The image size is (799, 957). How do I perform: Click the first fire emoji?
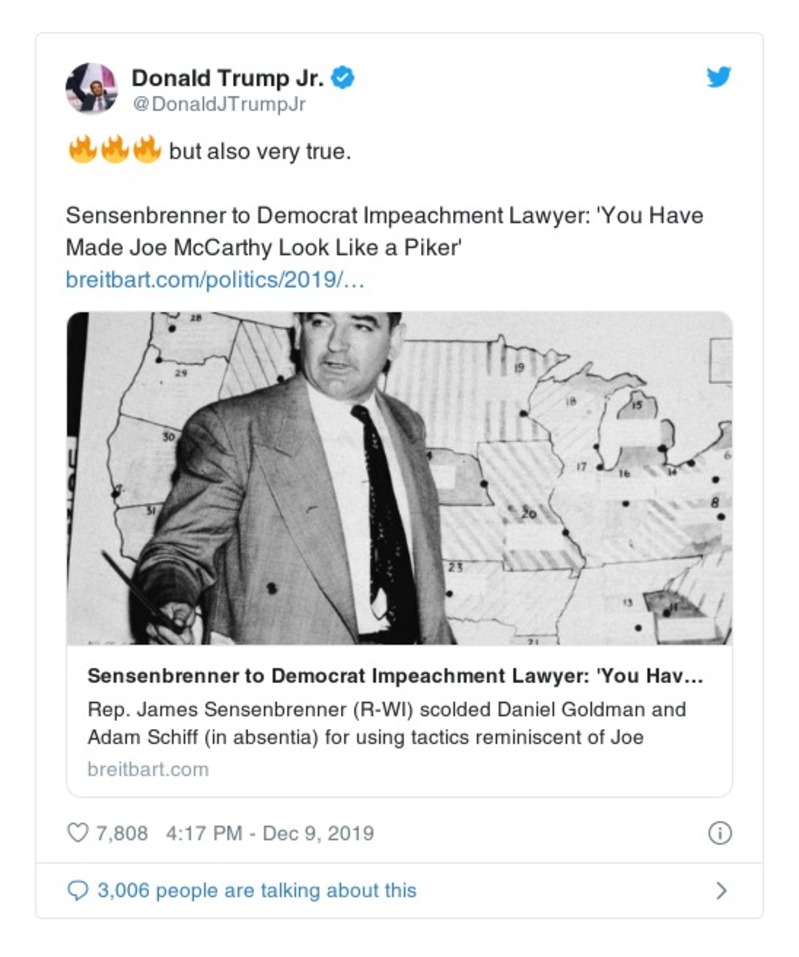[x=81, y=151]
